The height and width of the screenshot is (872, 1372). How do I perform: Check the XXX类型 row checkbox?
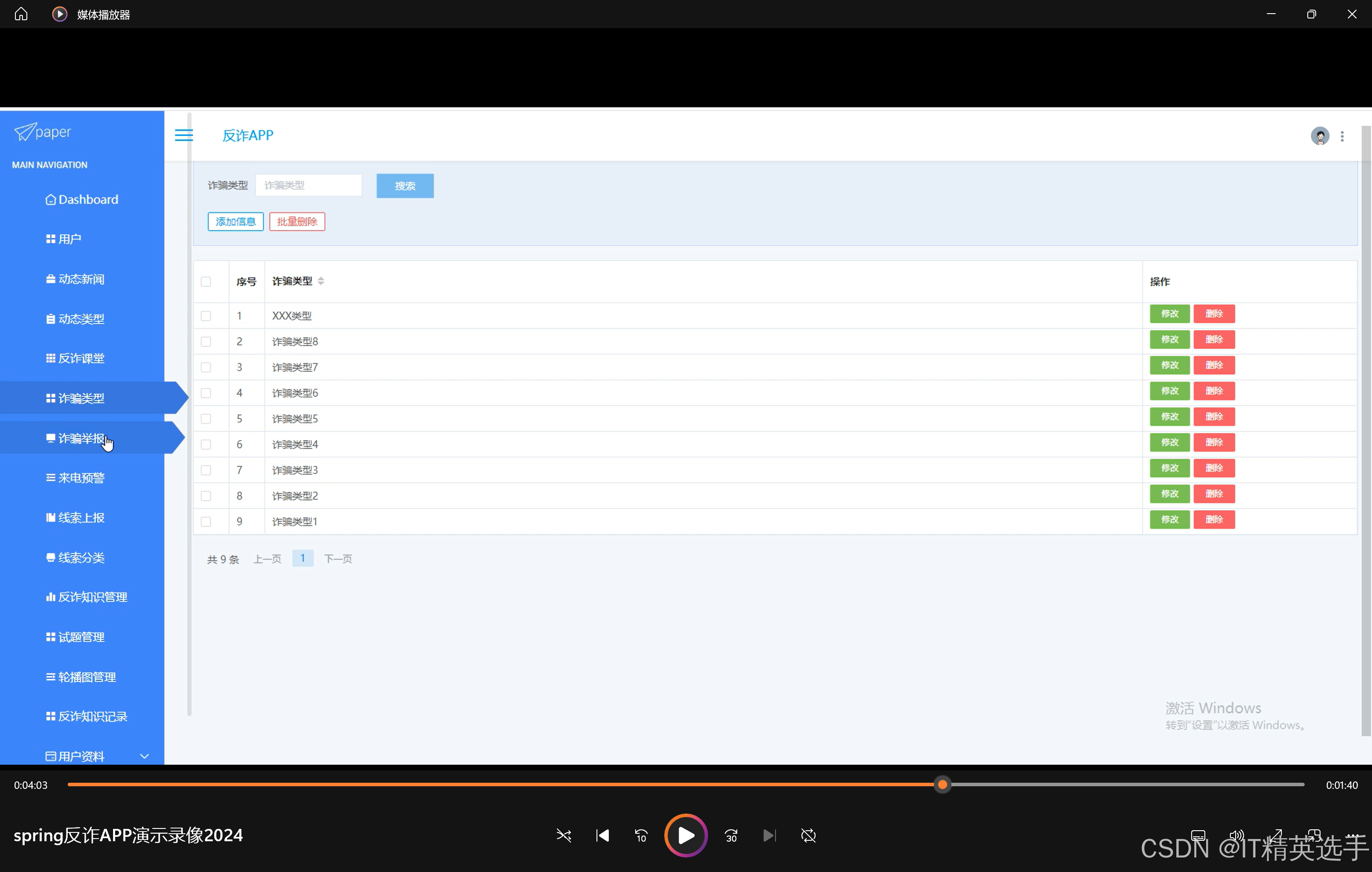pyautogui.click(x=206, y=316)
